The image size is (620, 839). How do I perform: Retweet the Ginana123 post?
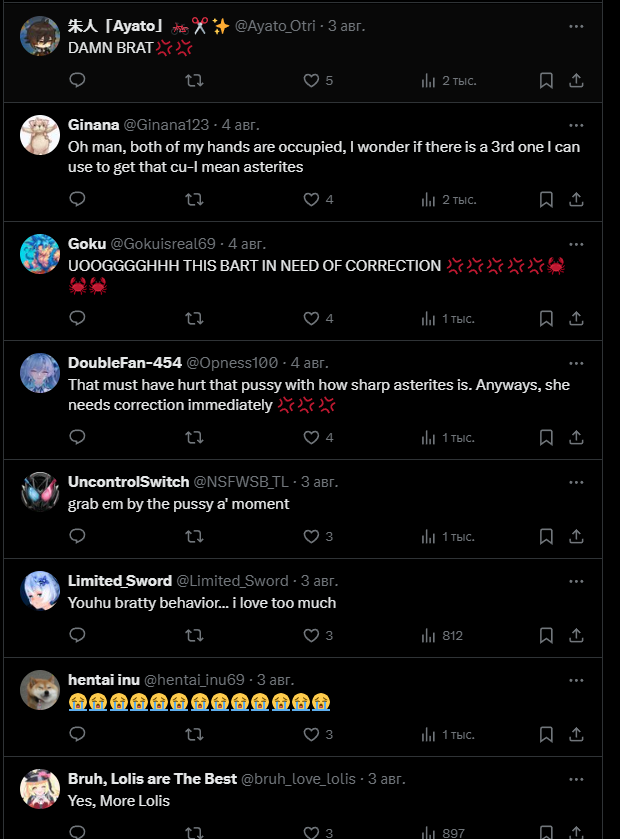(194, 200)
